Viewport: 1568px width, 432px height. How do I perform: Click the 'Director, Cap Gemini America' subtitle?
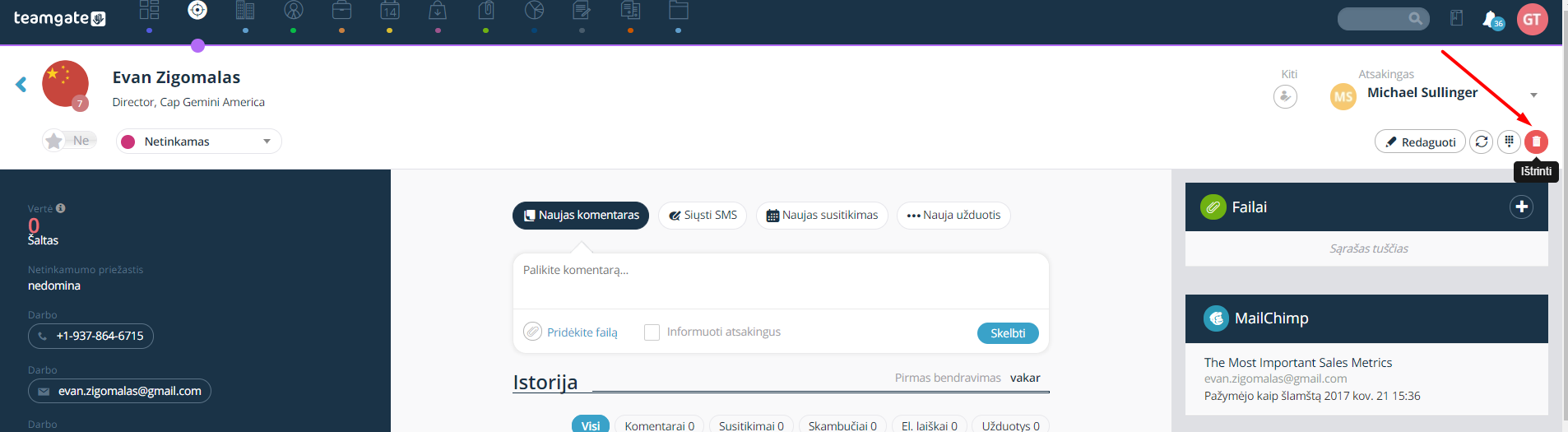tap(188, 102)
